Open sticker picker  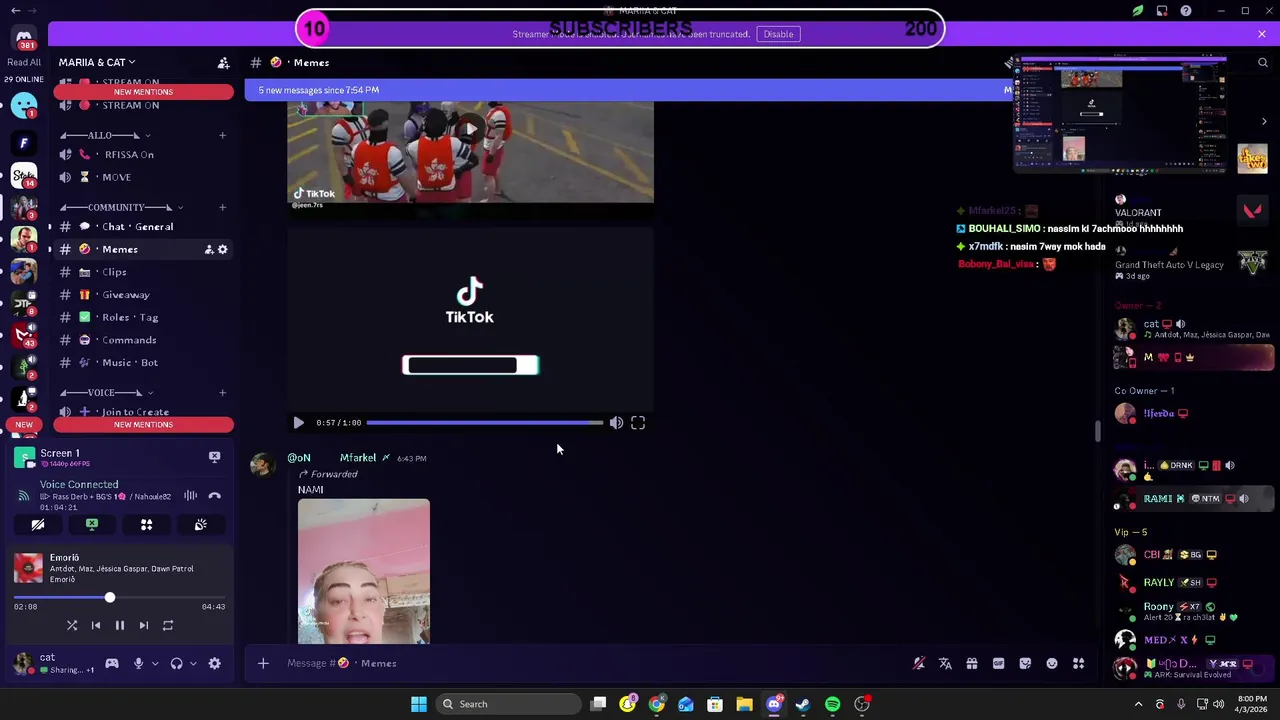click(1025, 663)
